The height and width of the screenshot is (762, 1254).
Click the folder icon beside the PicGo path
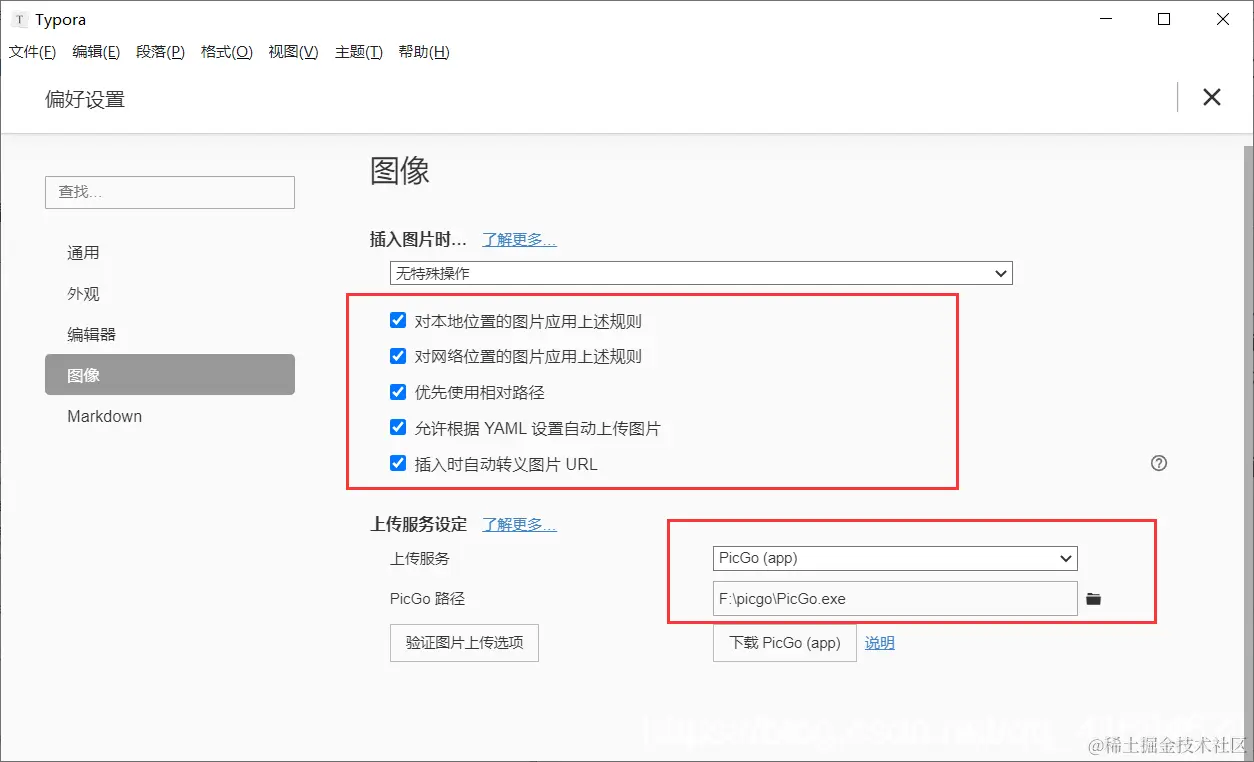1093,598
